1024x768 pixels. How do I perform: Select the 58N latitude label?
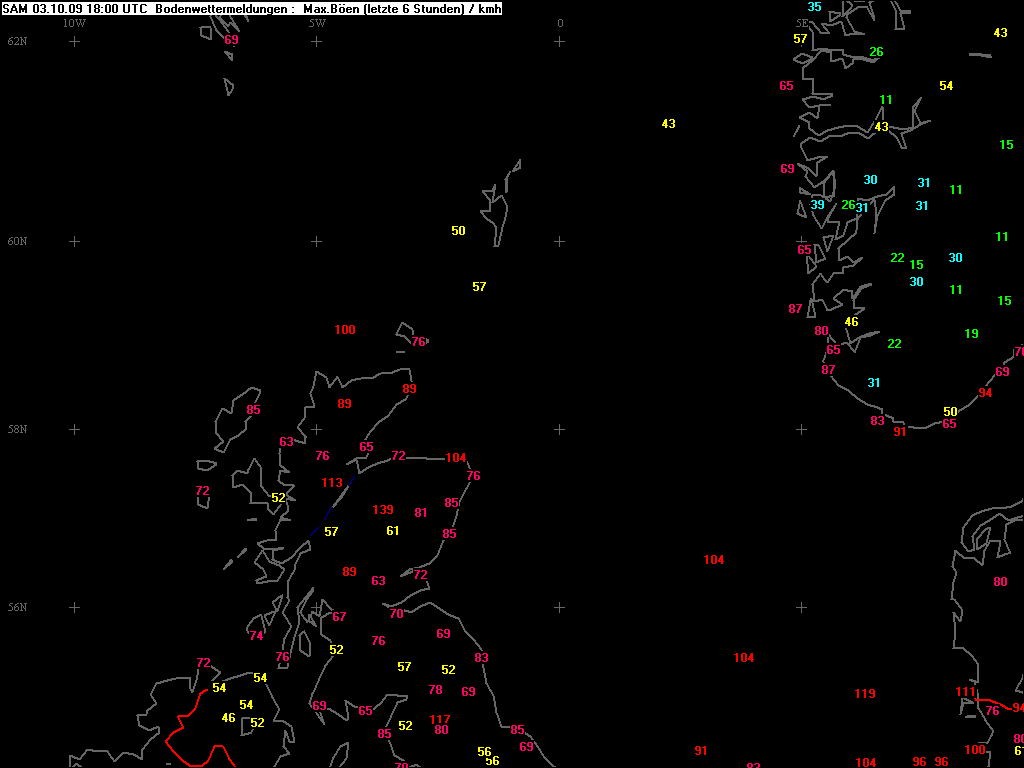[x=17, y=429]
